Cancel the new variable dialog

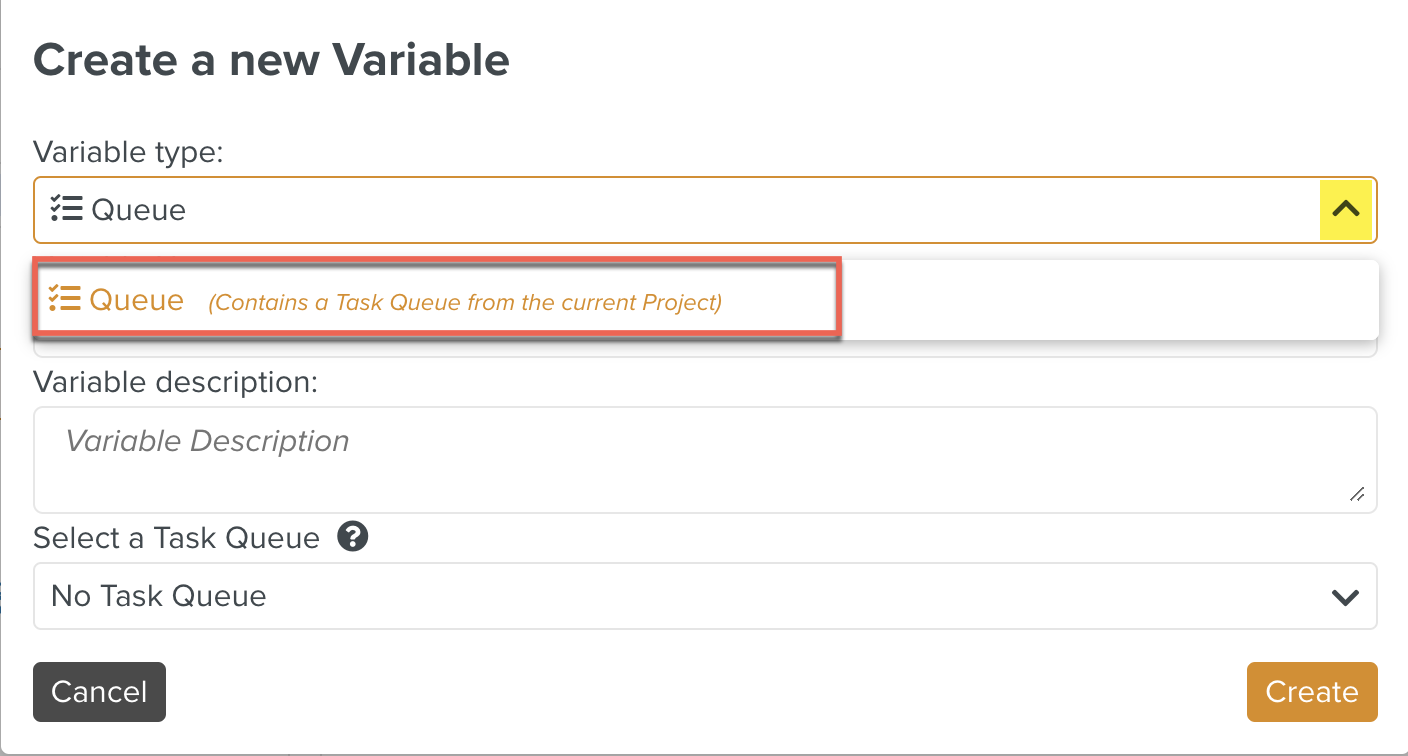99,691
